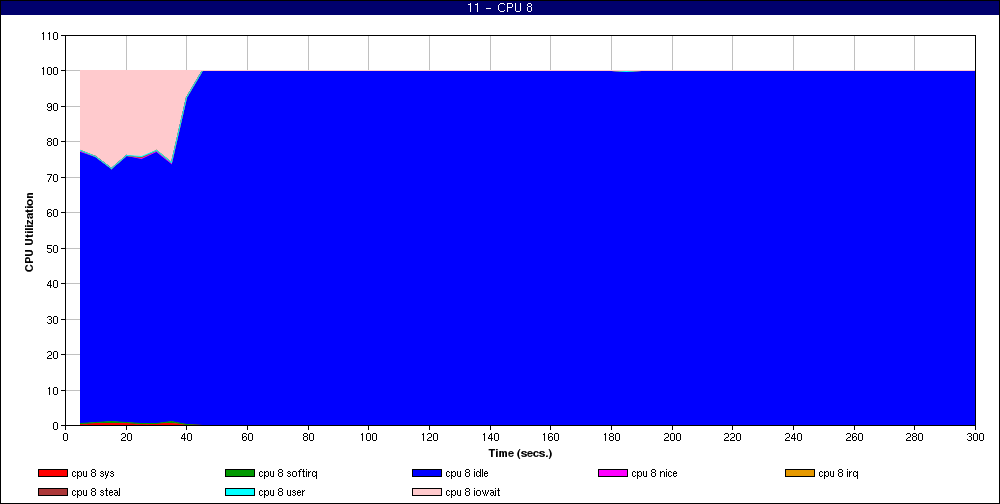Click the 'Time (secs.)' x-axis label

[x=520, y=454]
